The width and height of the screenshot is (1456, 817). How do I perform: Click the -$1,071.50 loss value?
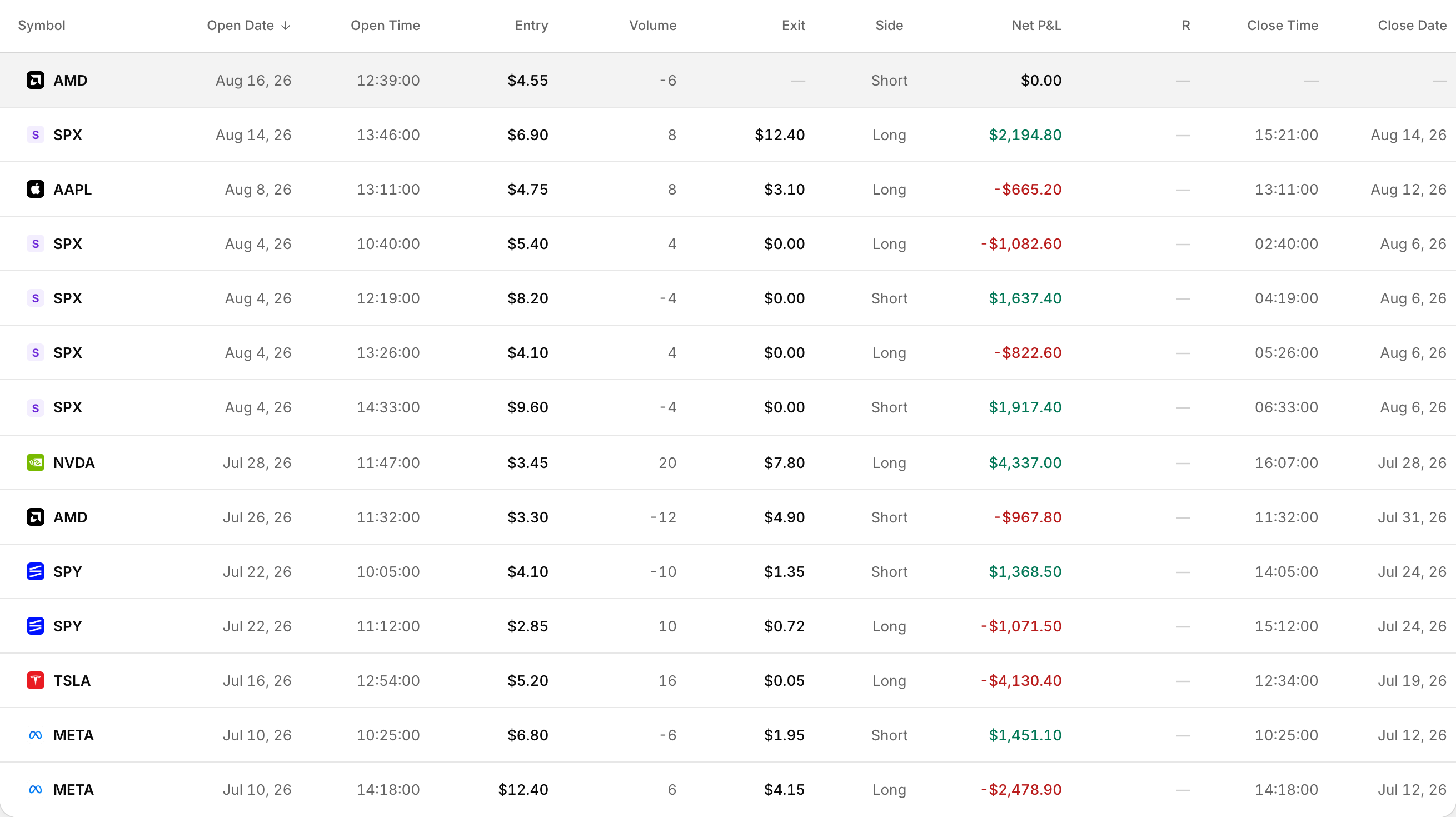(x=1021, y=626)
